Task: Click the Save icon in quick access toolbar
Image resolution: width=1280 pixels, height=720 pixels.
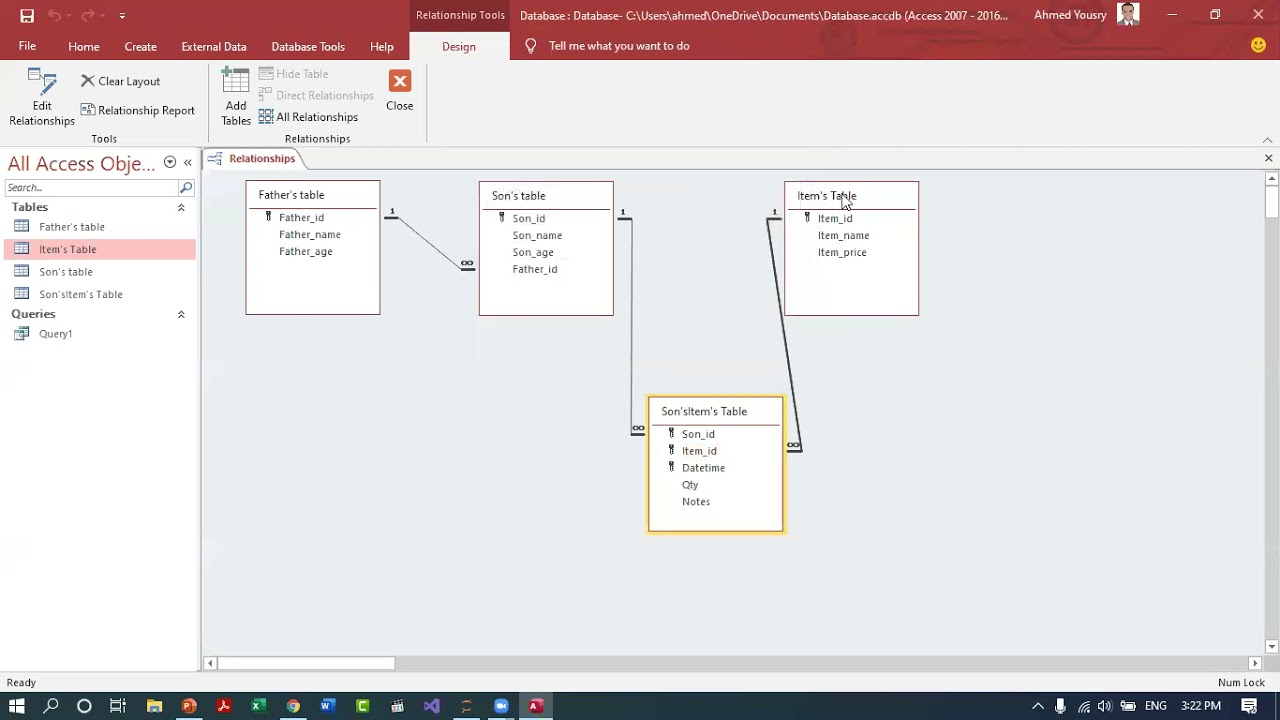Action: pyautogui.click(x=27, y=15)
